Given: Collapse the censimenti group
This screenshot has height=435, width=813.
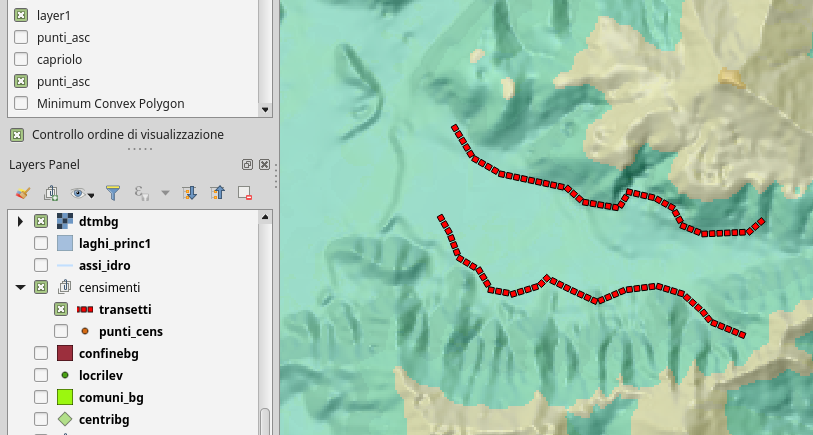Looking at the screenshot, I should 21,287.
